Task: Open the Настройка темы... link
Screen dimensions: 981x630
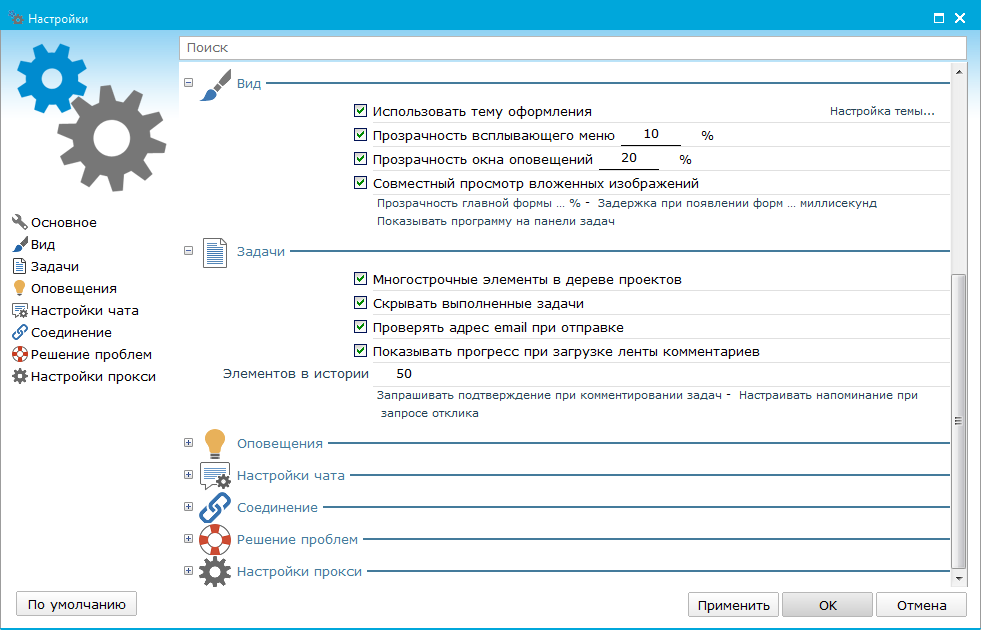Action: pos(882,111)
